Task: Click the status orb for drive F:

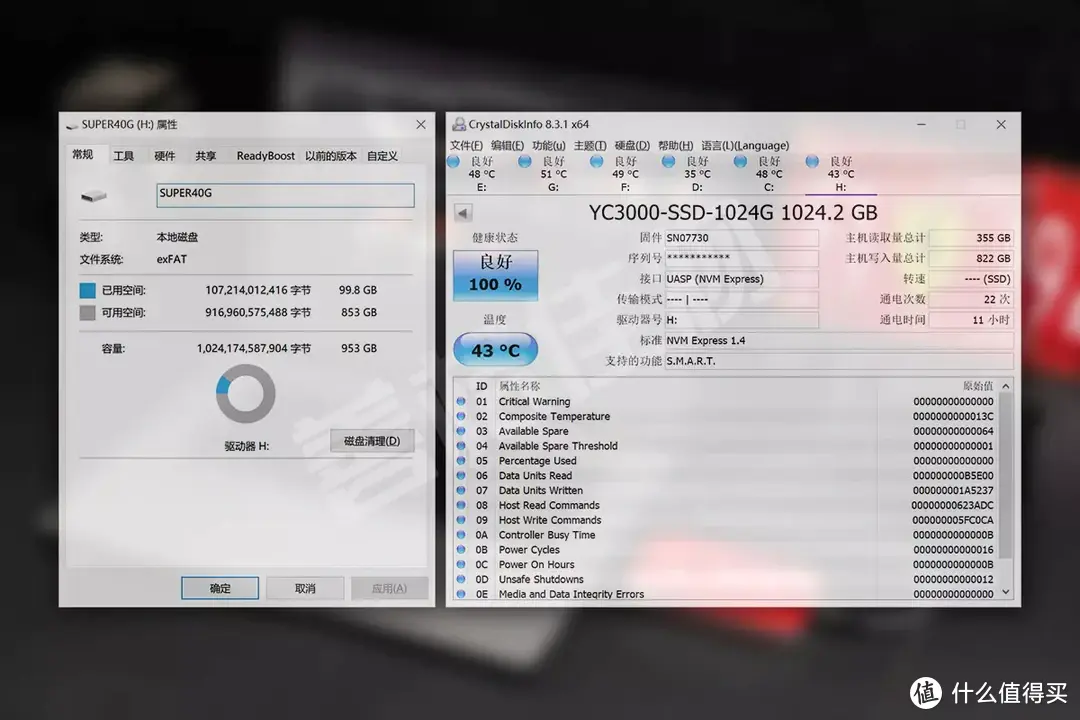Action: point(596,161)
